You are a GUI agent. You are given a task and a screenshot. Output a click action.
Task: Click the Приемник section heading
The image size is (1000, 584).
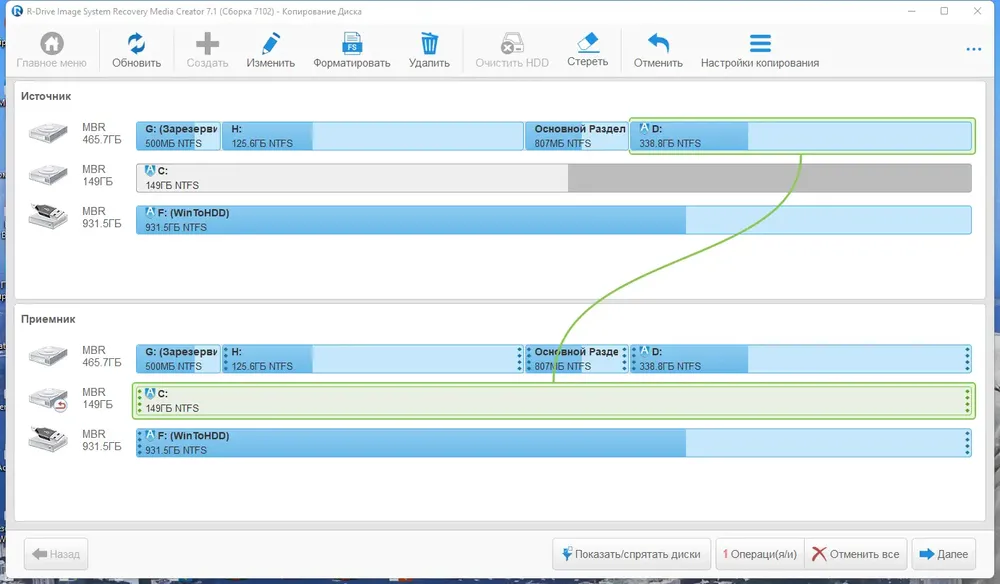pos(48,319)
